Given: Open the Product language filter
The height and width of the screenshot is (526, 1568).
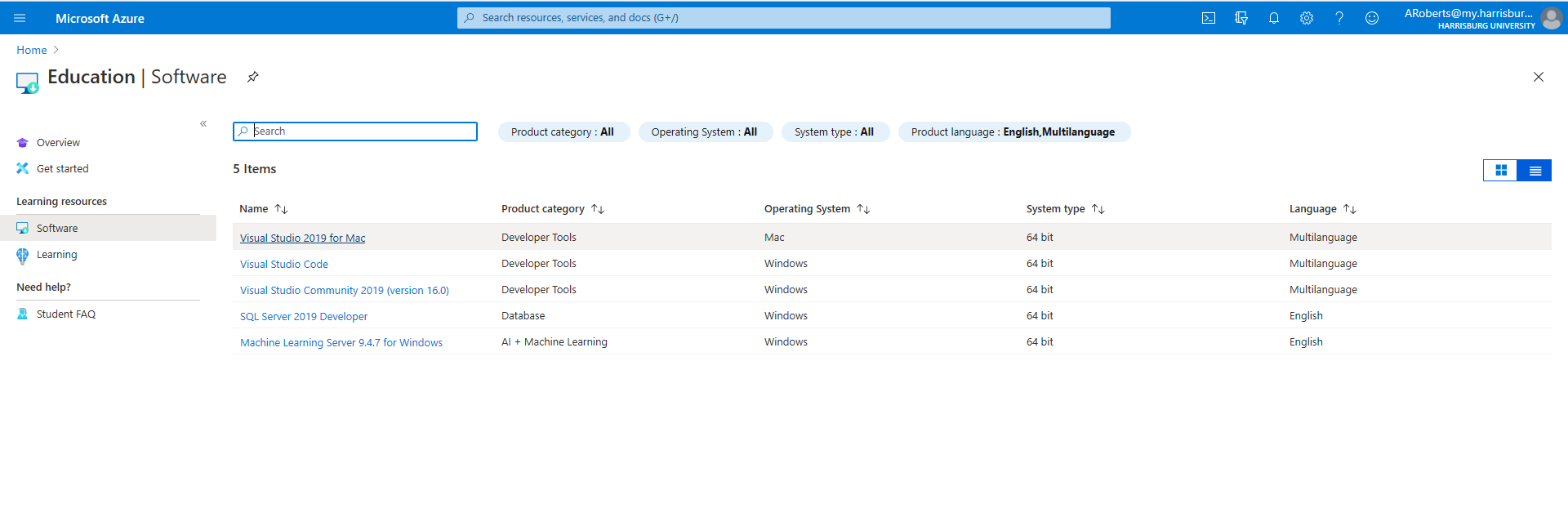Looking at the screenshot, I should click(x=1013, y=131).
